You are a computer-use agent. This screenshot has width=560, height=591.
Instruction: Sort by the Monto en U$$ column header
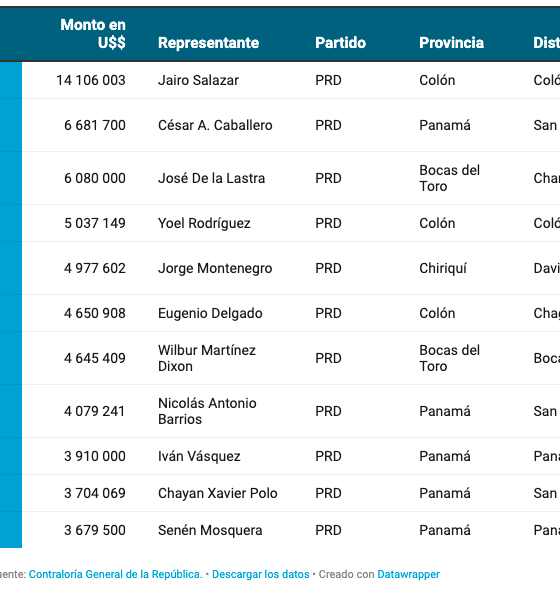tap(93, 34)
